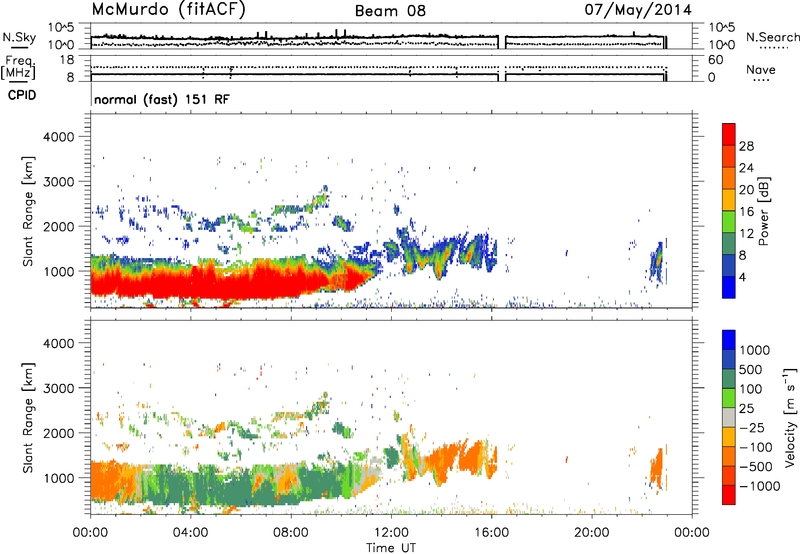Click the 2000 tick on power panel axis
800x554 pixels.
[x=58, y=226]
